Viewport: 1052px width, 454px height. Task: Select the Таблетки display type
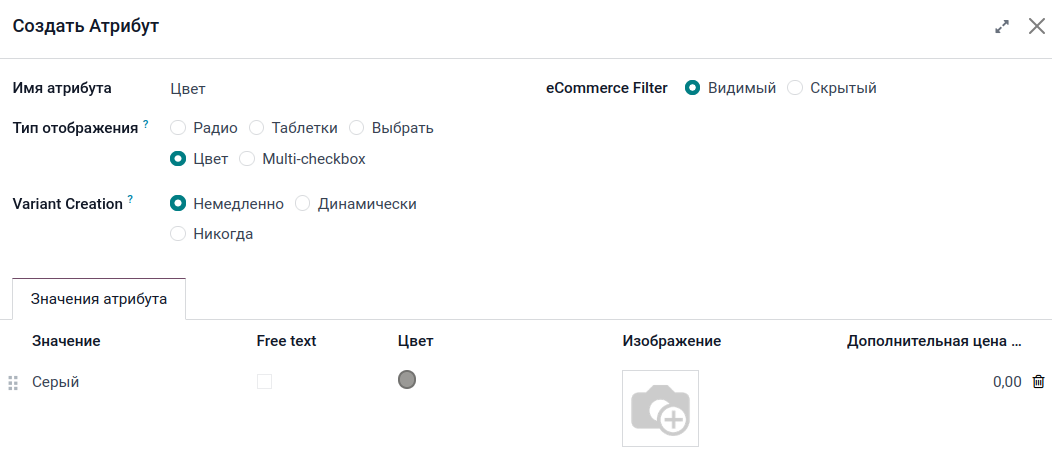256,128
